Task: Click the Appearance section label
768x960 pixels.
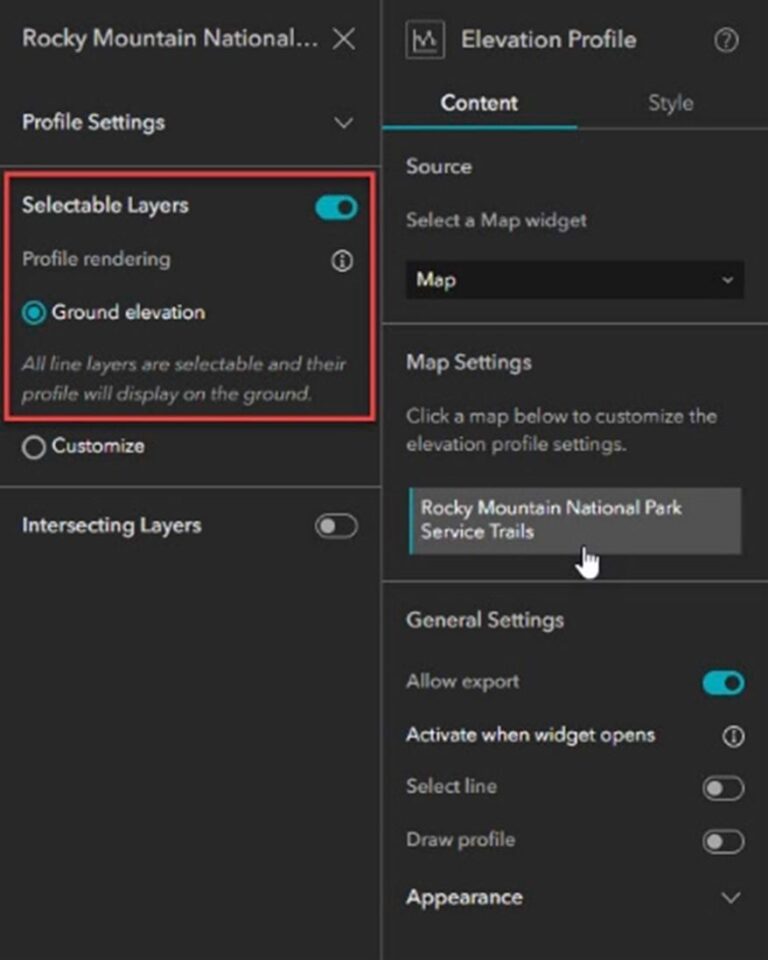Action: click(464, 897)
